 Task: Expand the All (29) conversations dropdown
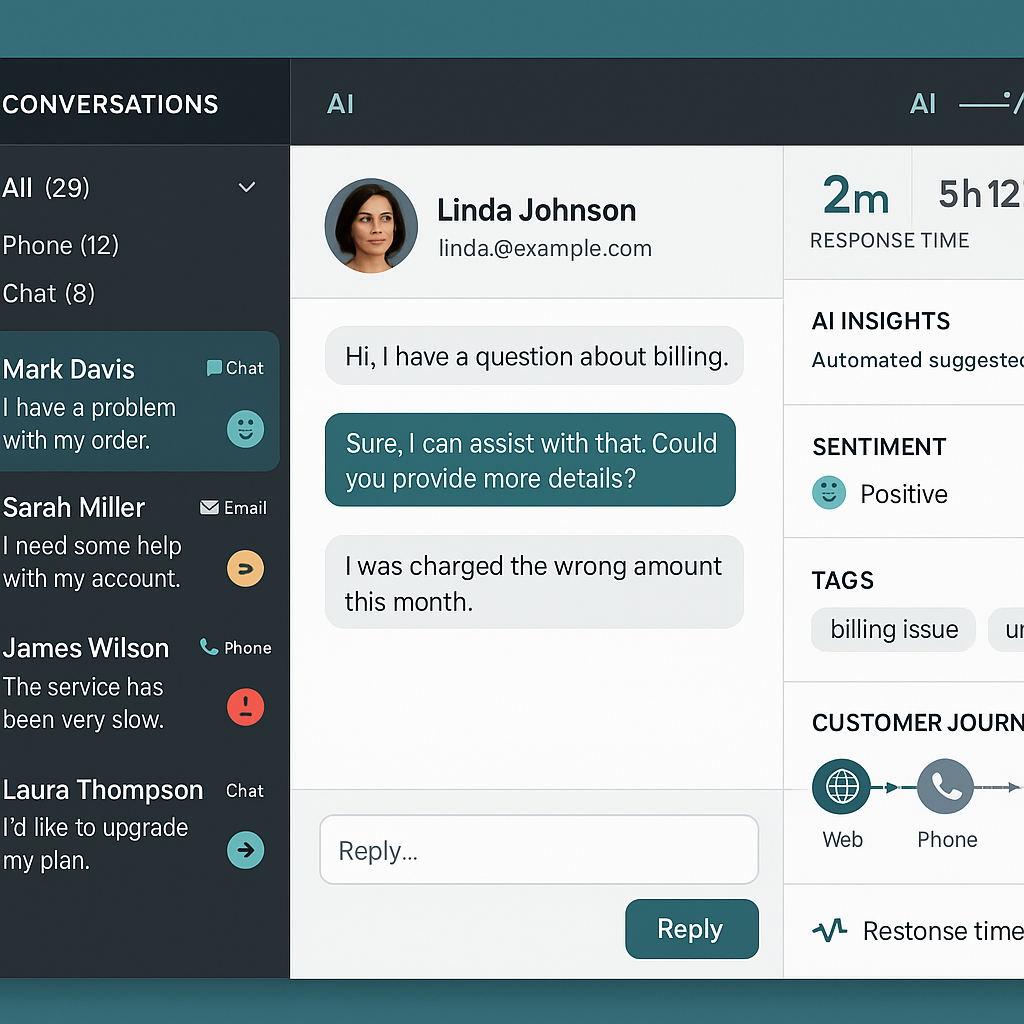[246, 187]
